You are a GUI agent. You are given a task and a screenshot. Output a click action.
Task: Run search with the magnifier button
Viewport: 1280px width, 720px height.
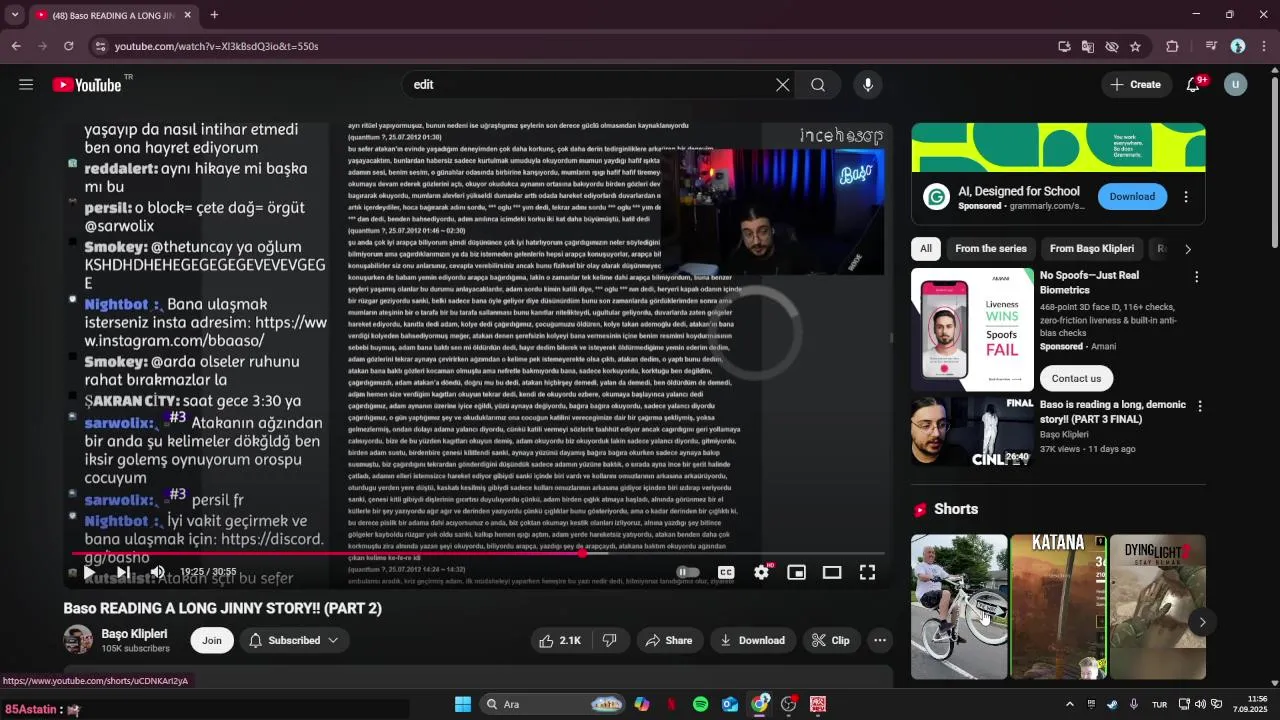pyautogui.click(x=818, y=85)
